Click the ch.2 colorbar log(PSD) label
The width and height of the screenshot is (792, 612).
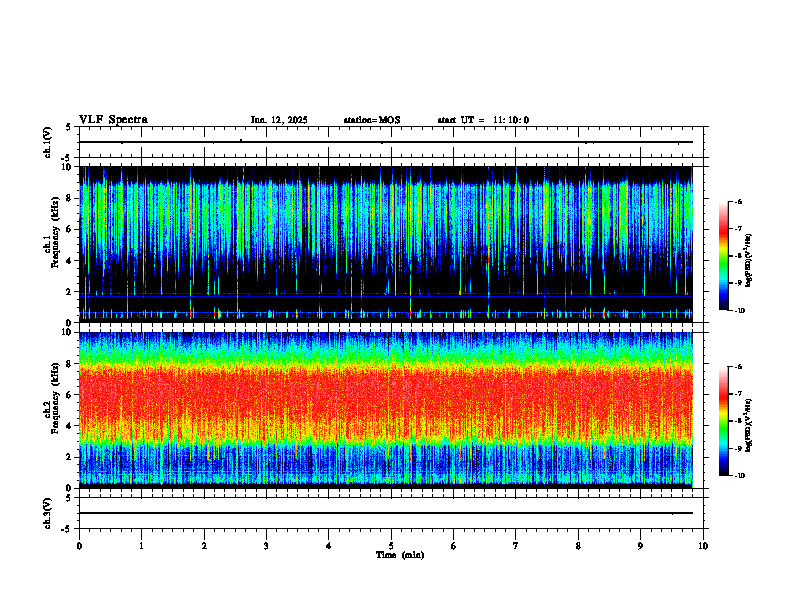[x=749, y=426]
